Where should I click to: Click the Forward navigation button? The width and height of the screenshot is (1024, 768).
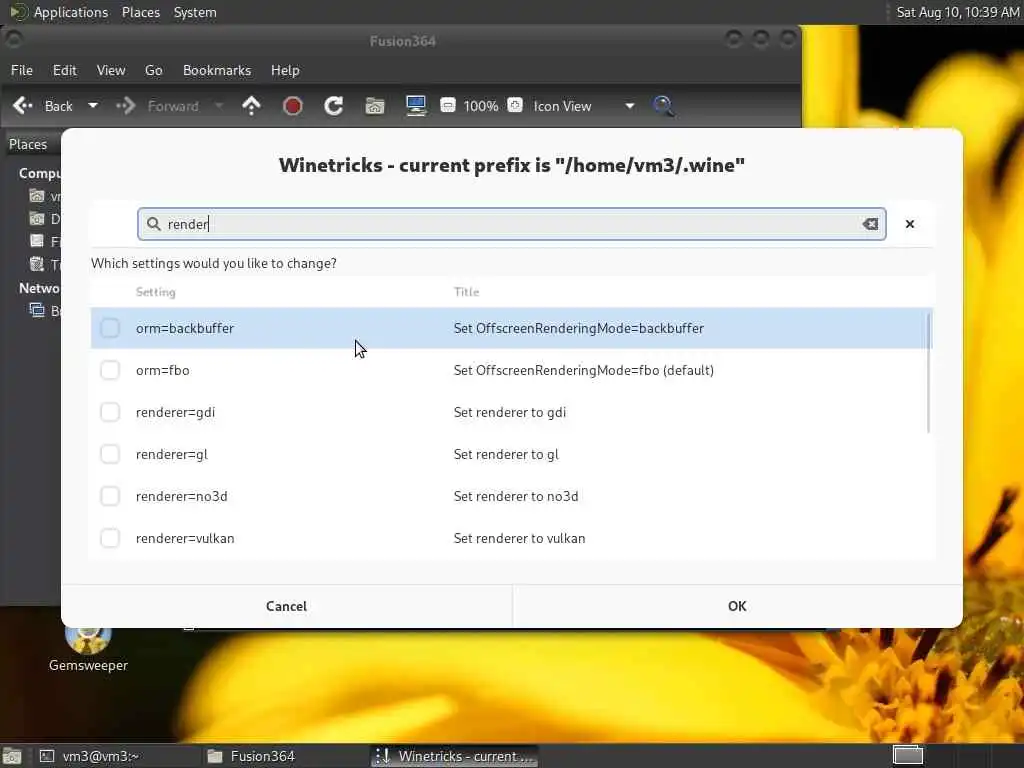coord(157,106)
